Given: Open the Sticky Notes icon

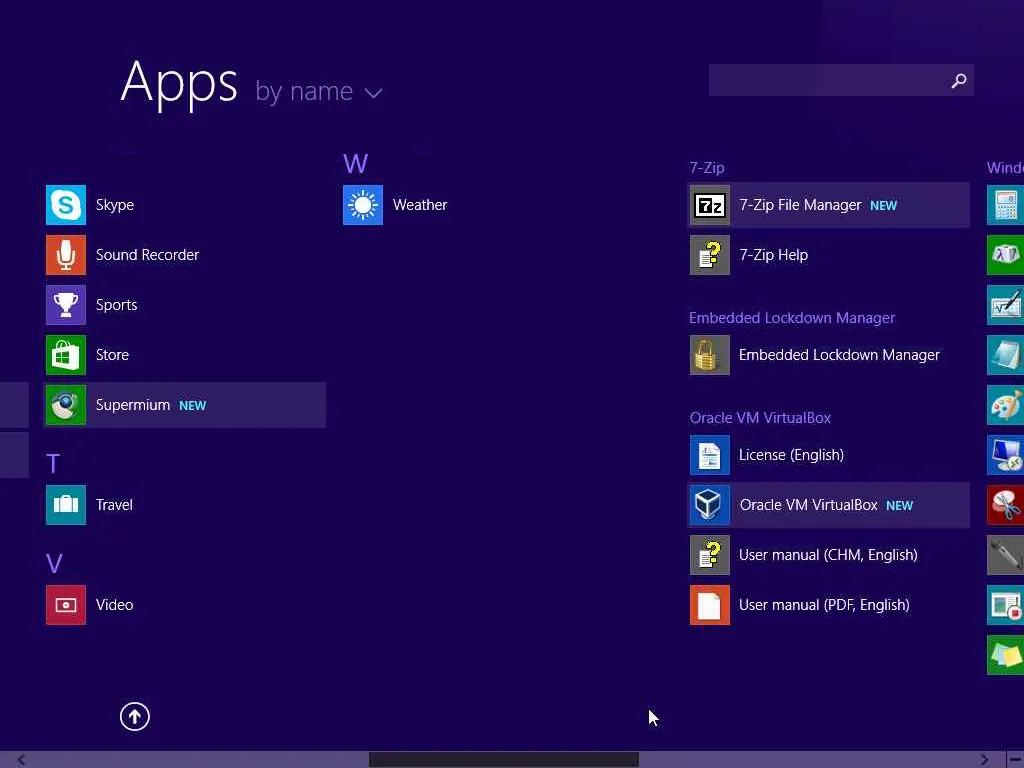Looking at the screenshot, I should point(1005,655).
